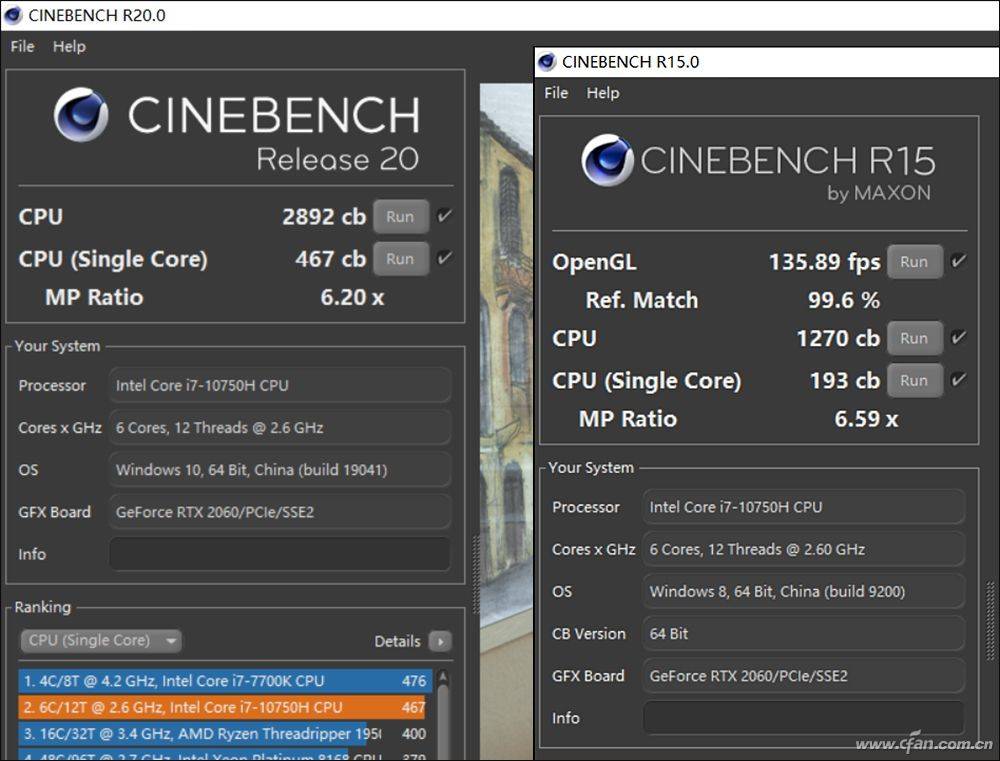The height and width of the screenshot is (761, 1000).
Task: Select the i7-7700K ranking entry
Action: click(225, 681)
